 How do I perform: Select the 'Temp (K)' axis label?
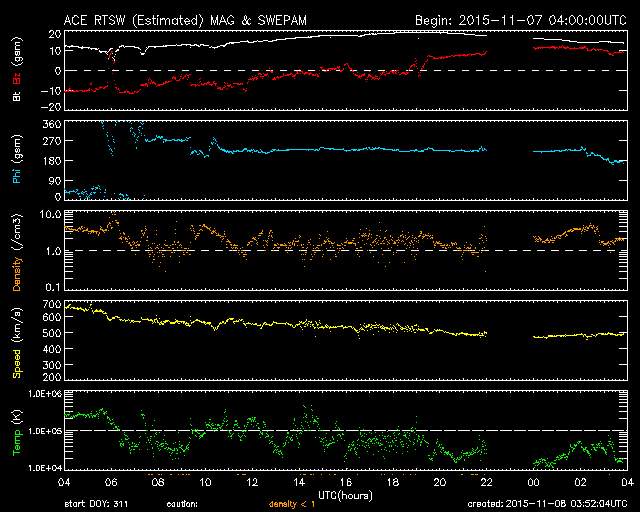(17, 433)
